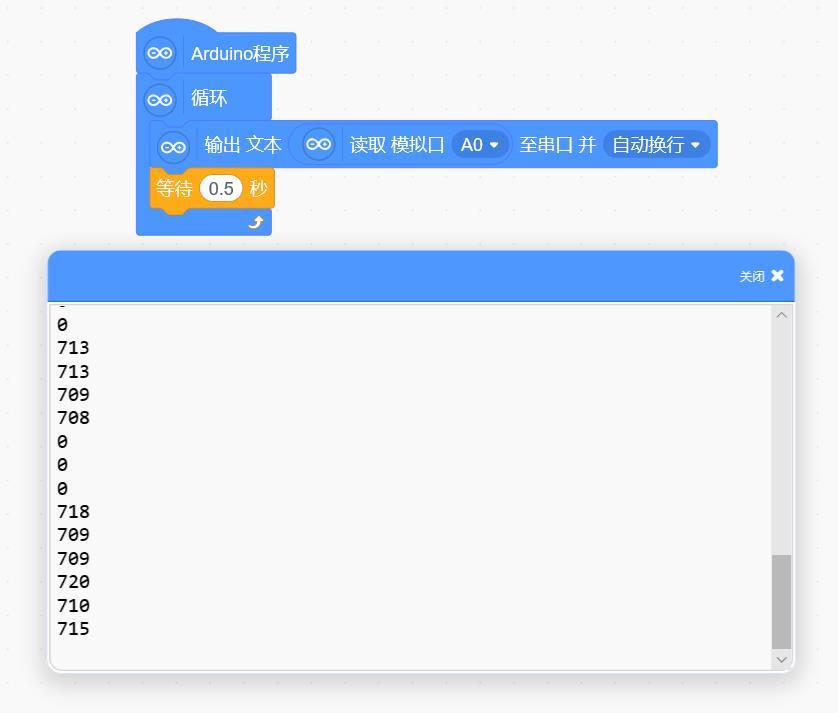Click the serial monitor scroll up arrow
The height and width of the screenshot is (713, 838).
[x=781, y=315]
